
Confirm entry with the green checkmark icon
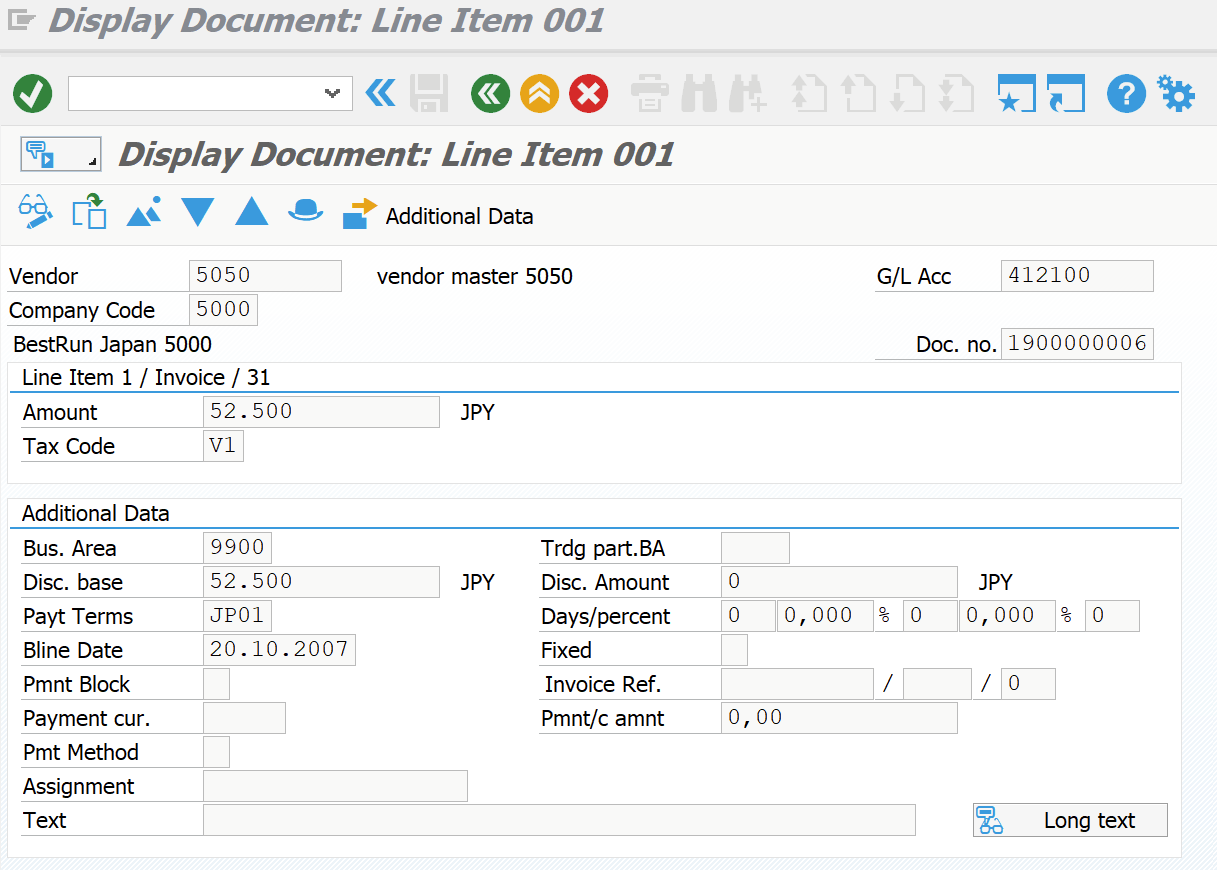[x=32, y=94]
